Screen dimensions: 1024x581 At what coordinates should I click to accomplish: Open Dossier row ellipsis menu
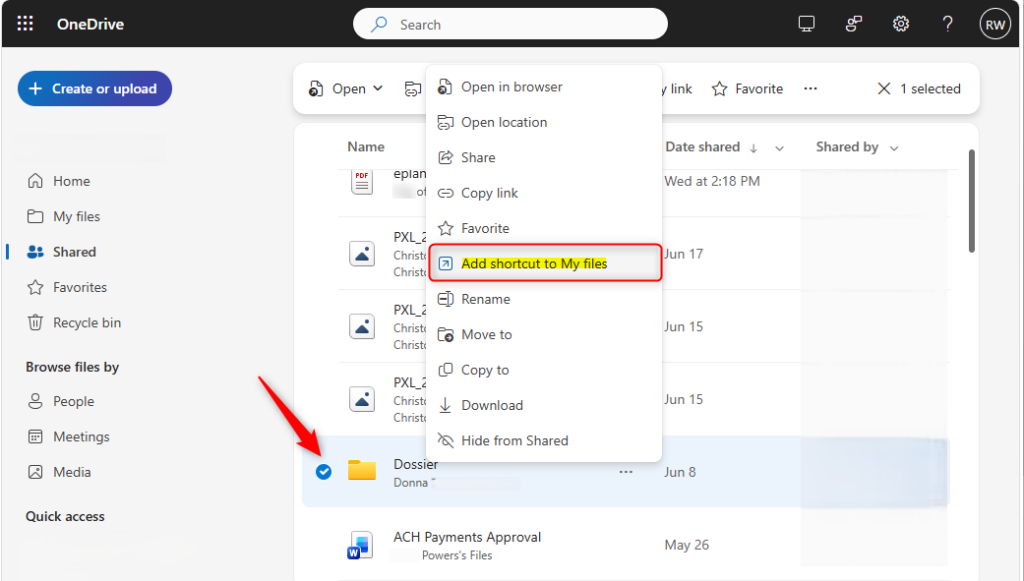(x=626, y=471)
